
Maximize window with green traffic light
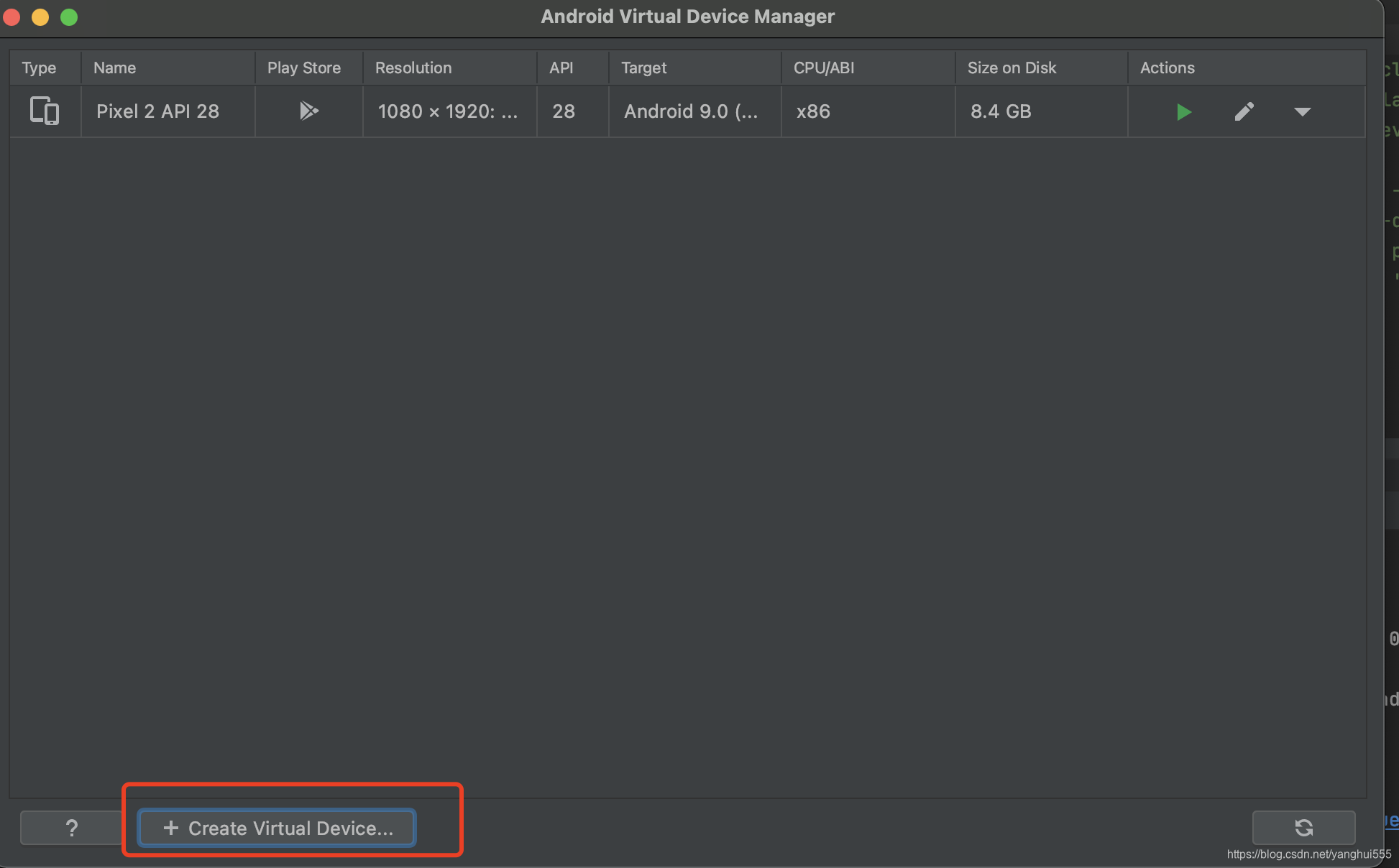point(69,17)
